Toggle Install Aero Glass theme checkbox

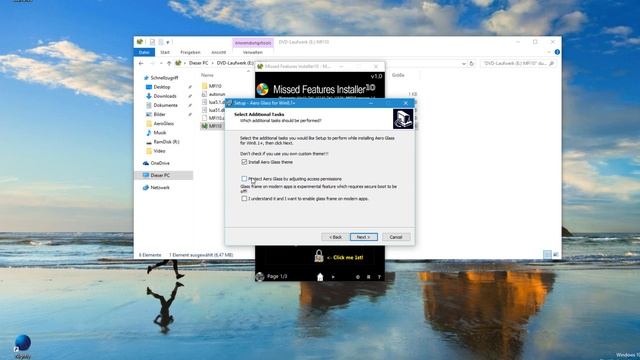(x=244, y=162)
